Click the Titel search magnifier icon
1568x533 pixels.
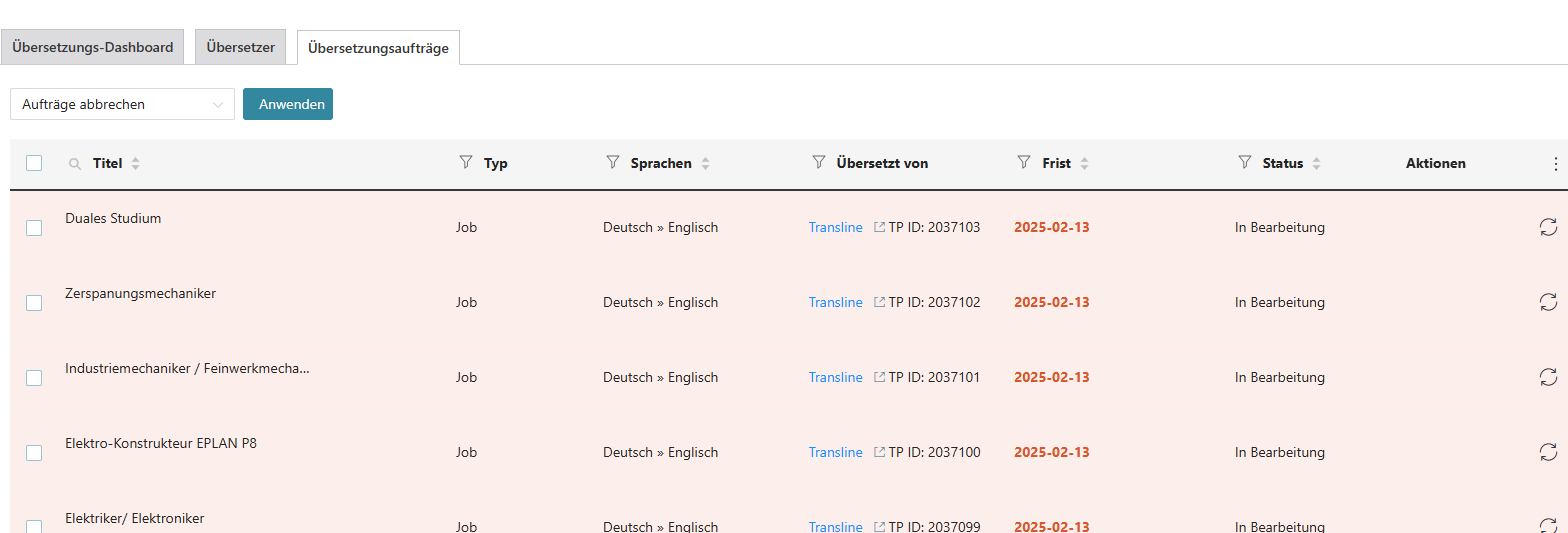74,163
